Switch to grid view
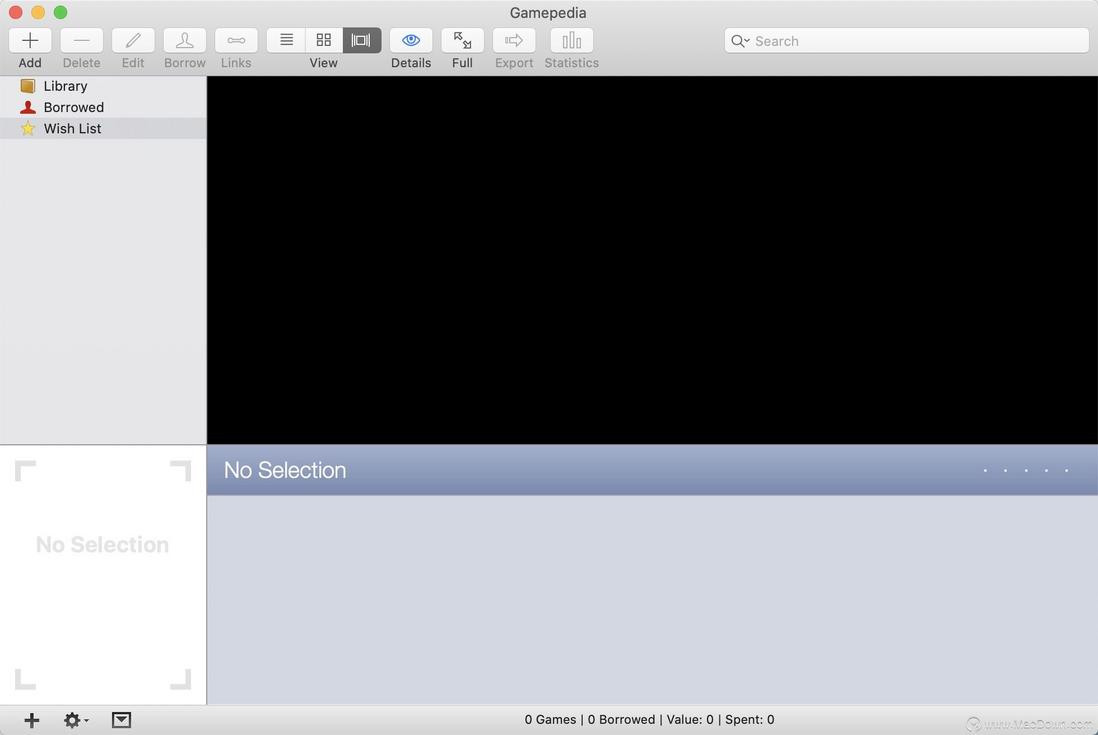1098x735 pixels. (324, 41)
